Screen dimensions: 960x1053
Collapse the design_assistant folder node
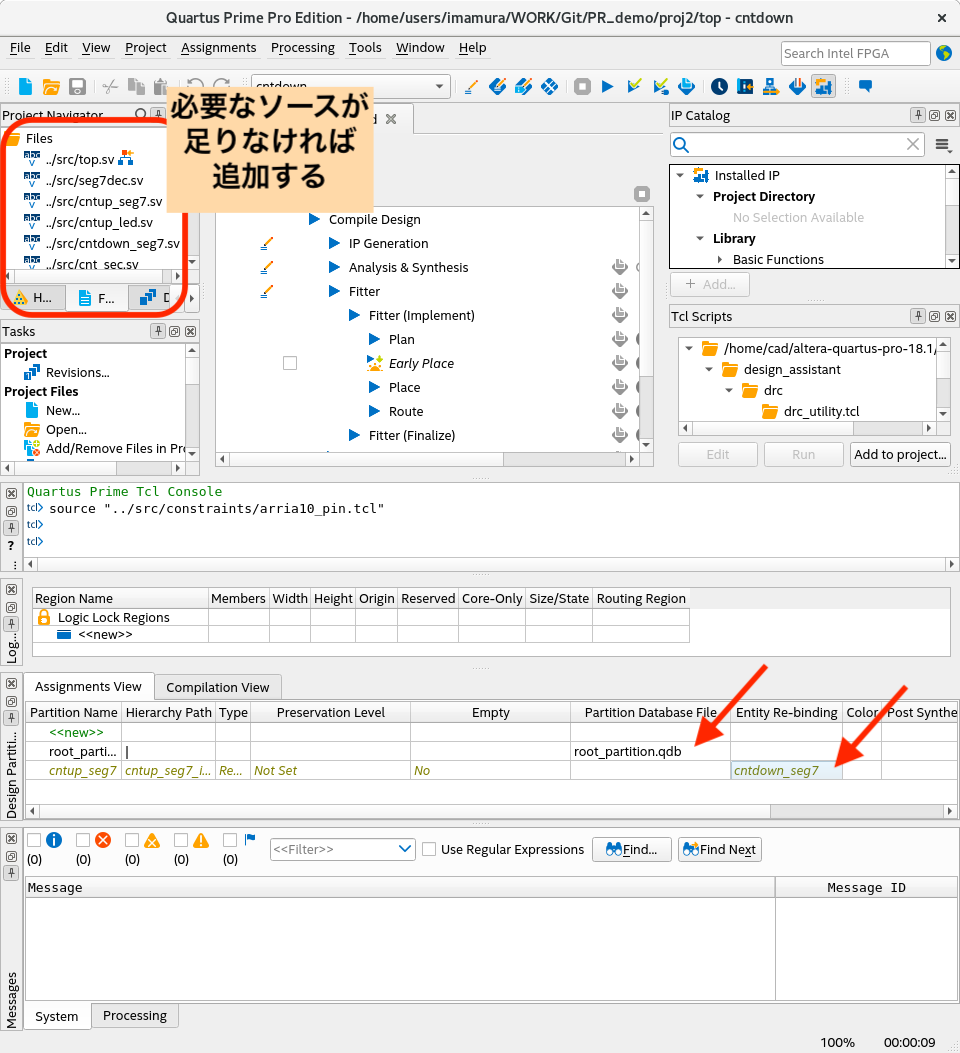(709, 369)
